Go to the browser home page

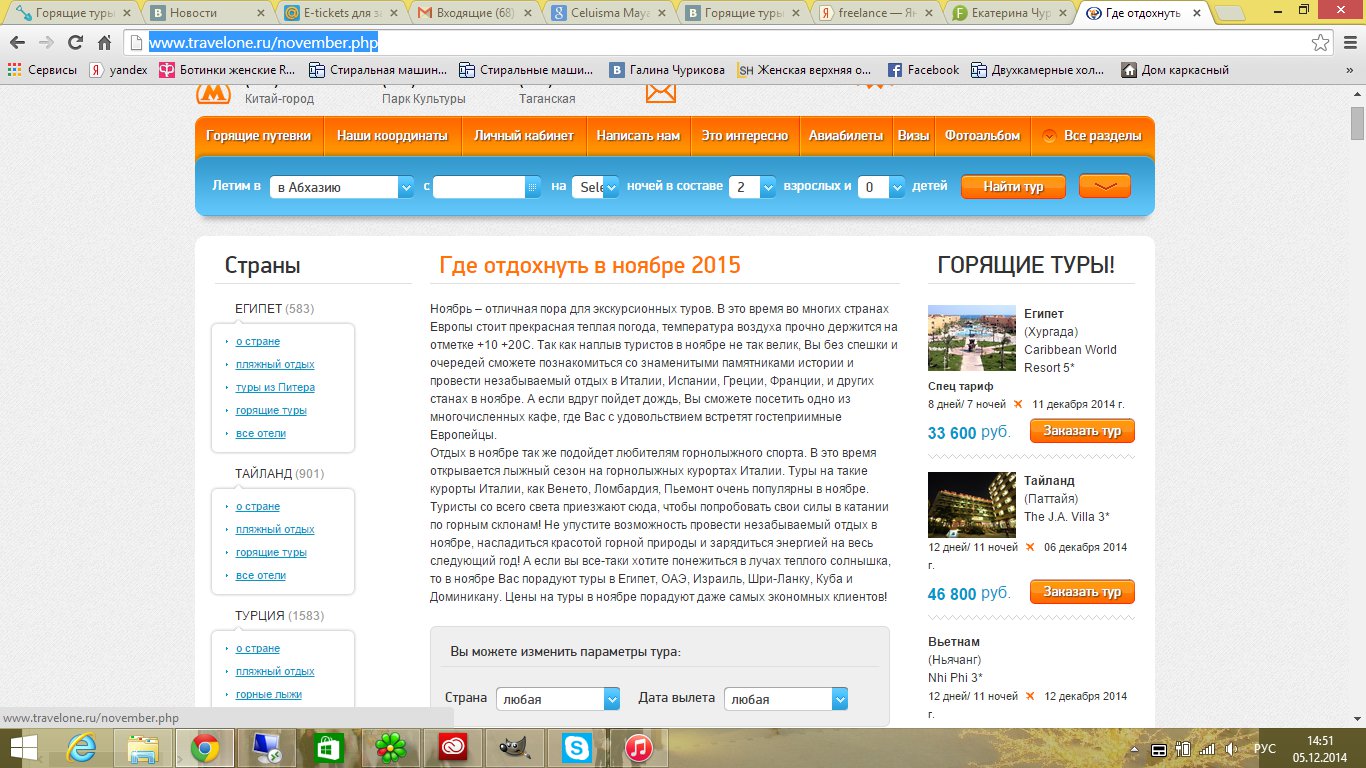104,43
